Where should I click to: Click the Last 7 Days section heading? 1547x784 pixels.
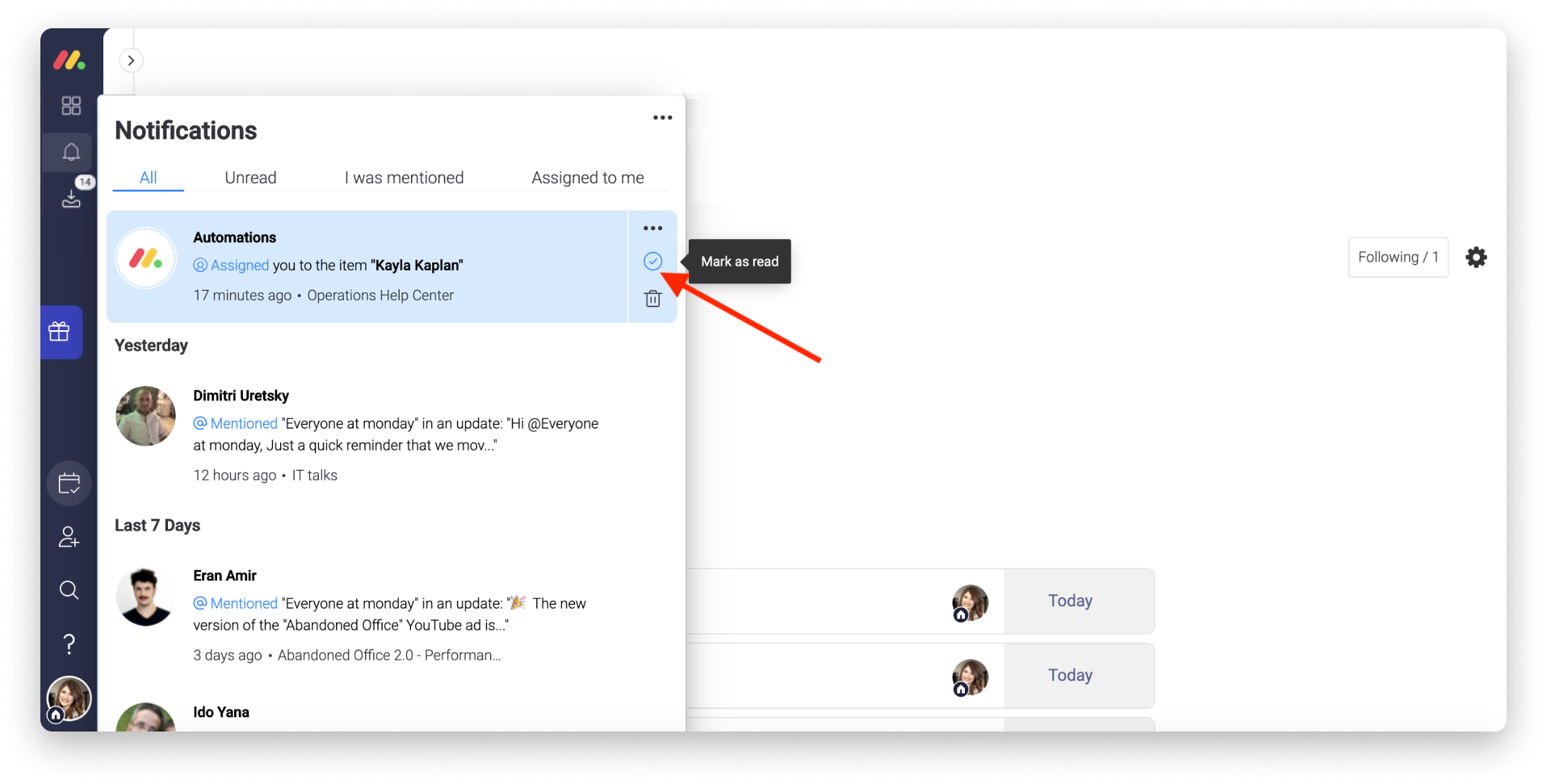[x=157, y=526]
